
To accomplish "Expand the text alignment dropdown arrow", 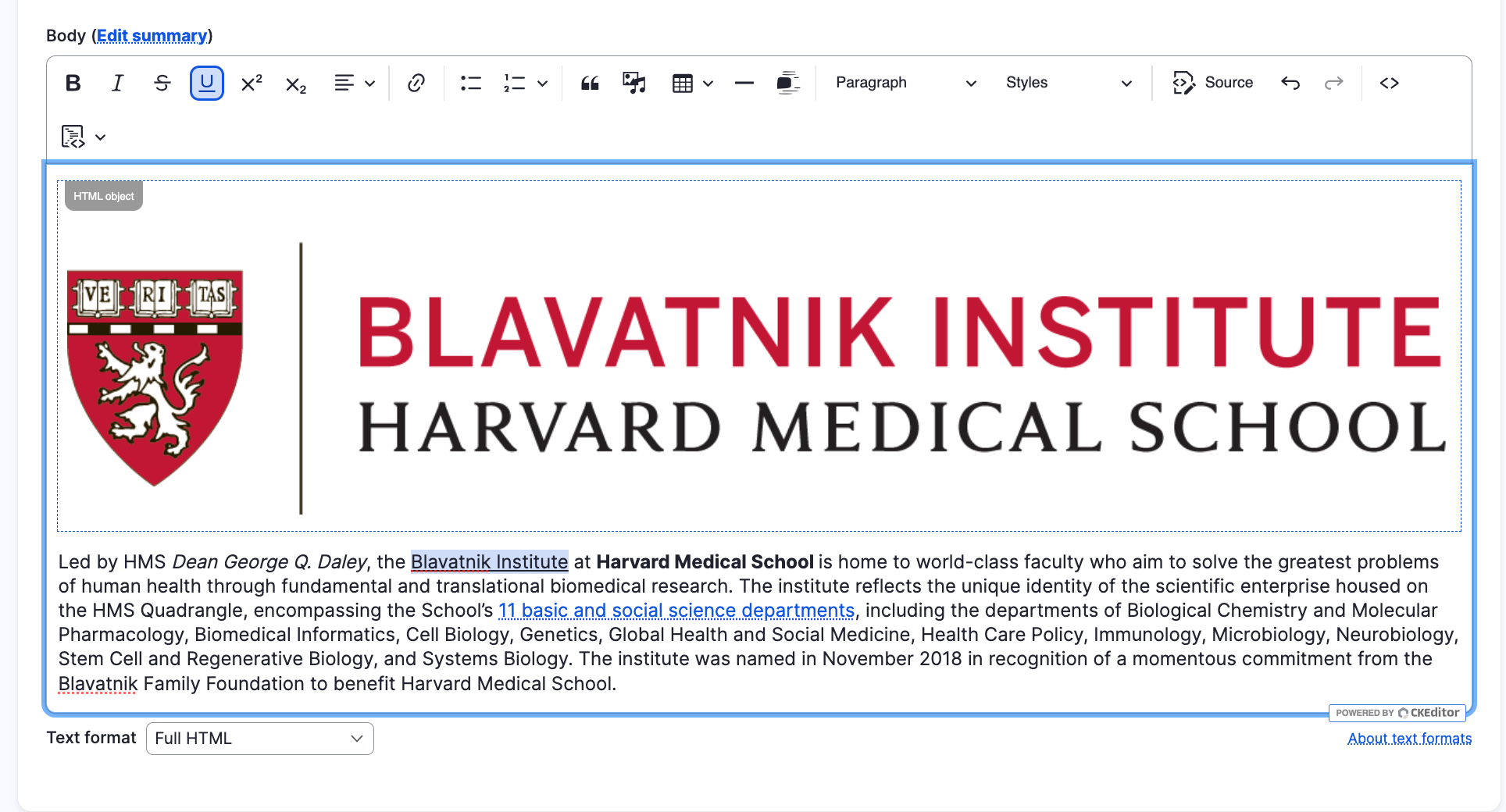I will [x=370, y=84].
